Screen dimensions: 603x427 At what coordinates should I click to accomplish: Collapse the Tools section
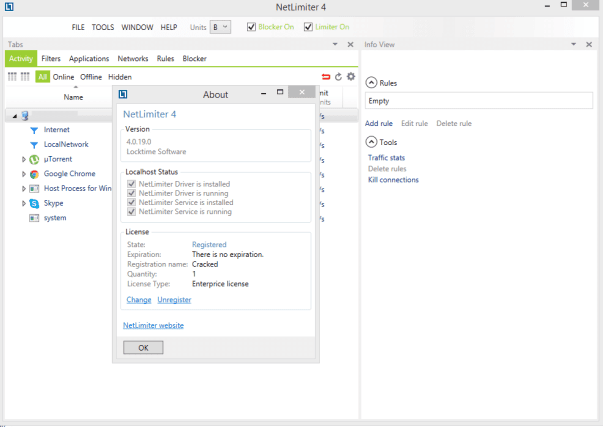(x=371, y=142)
